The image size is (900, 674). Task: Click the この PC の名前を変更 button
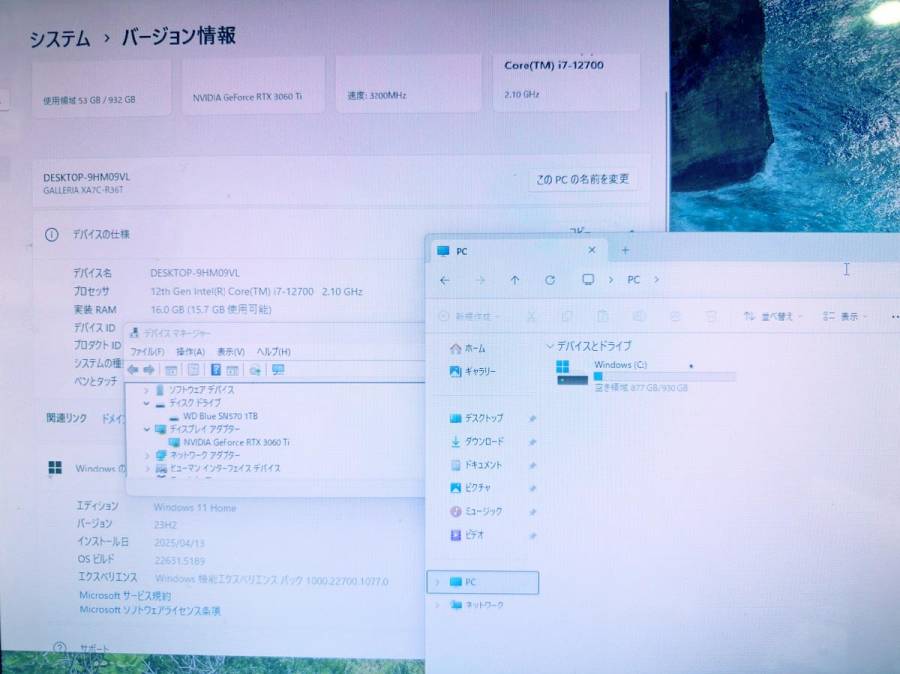point(583,180)
